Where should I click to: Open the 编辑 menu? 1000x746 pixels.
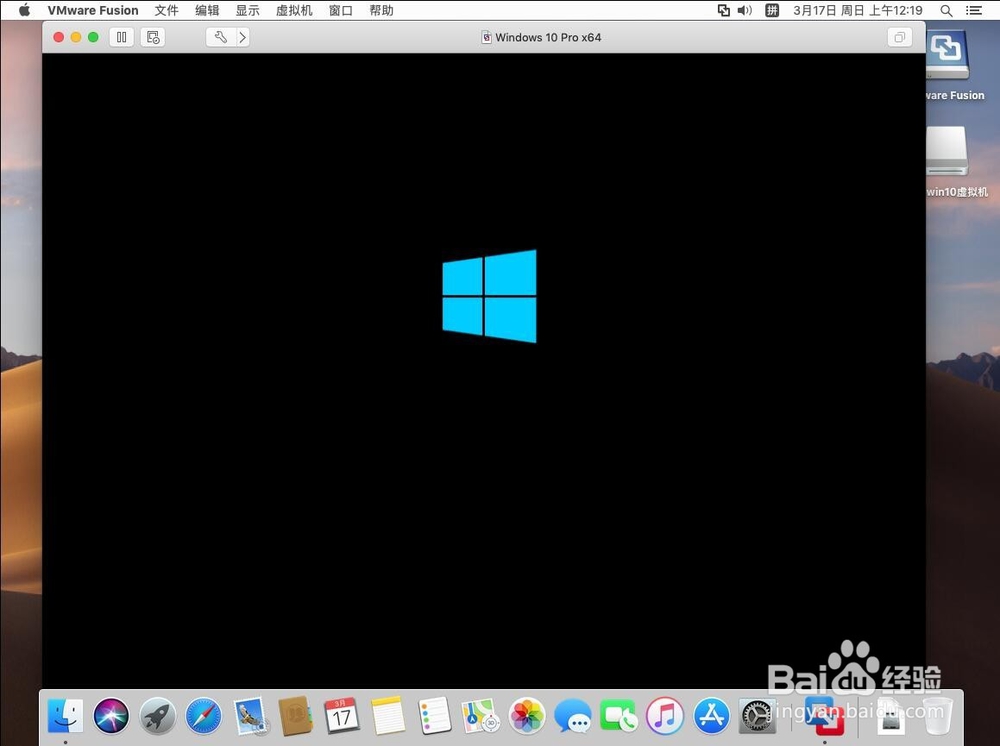pos(207,10)
